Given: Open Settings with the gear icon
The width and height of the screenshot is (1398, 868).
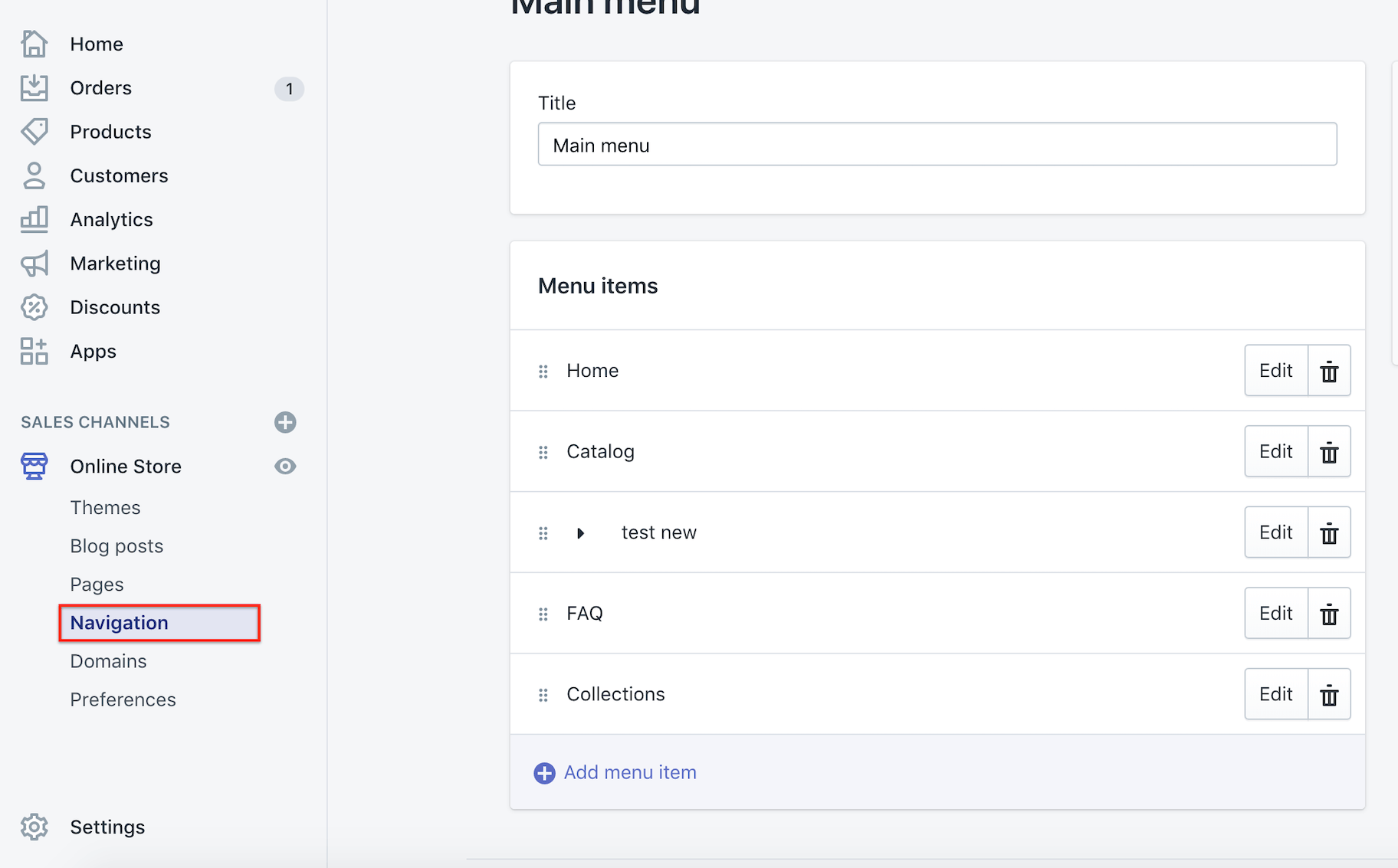Looking at the screenshot, I should pos(34,827).
